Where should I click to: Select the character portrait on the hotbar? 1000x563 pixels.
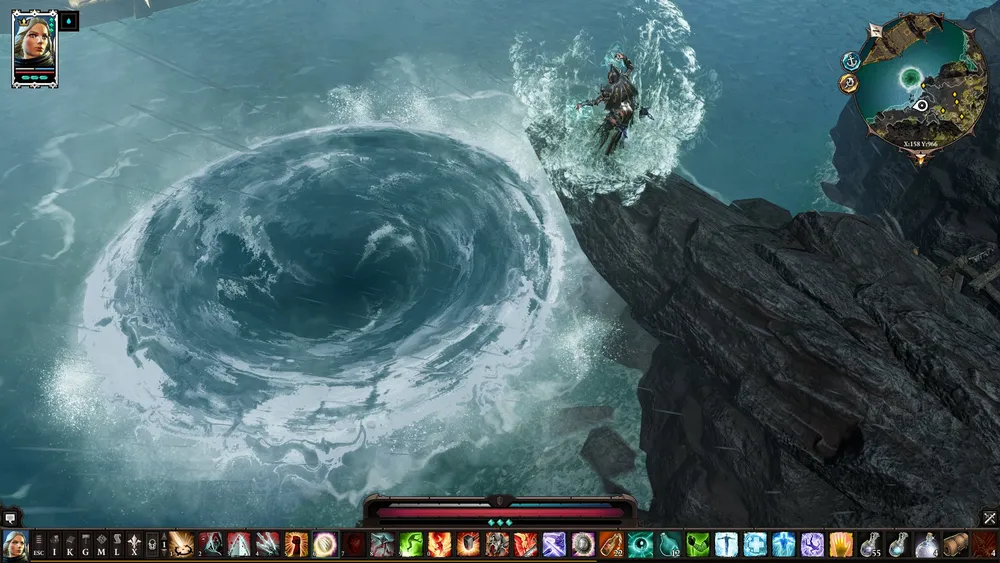click(x=15, y=546)
